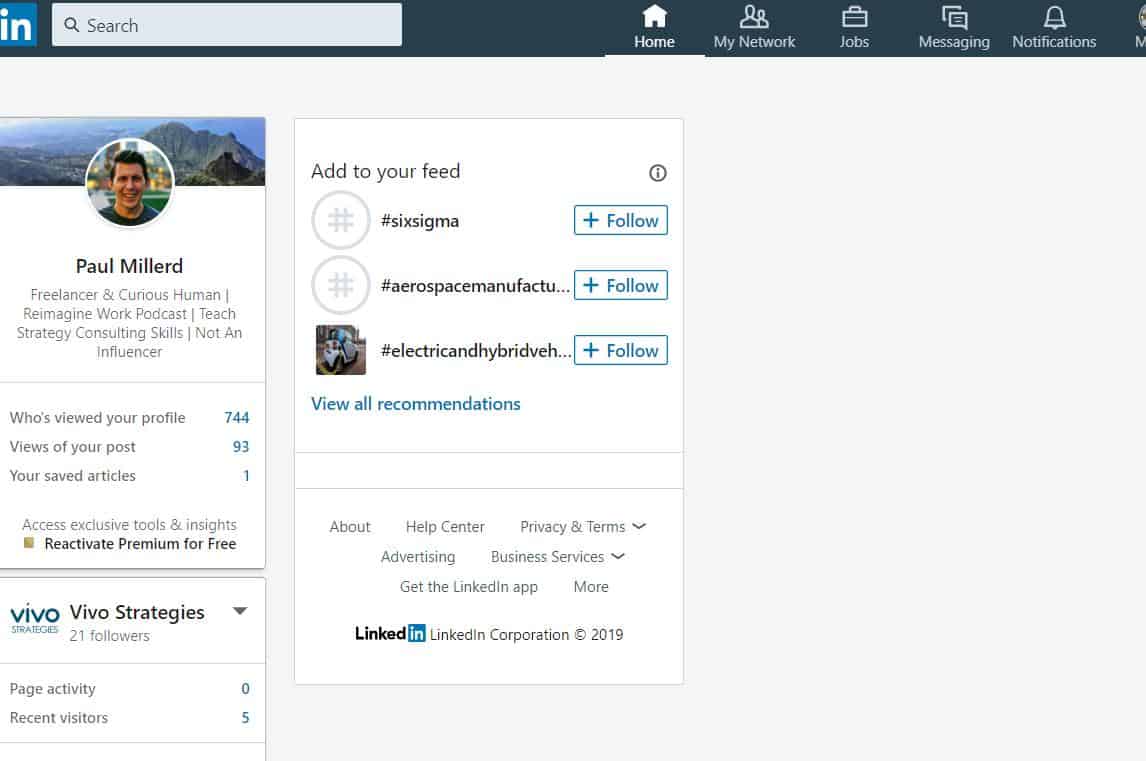Open the My Network tab
The image size is (1146, 761).
point(754,28)
